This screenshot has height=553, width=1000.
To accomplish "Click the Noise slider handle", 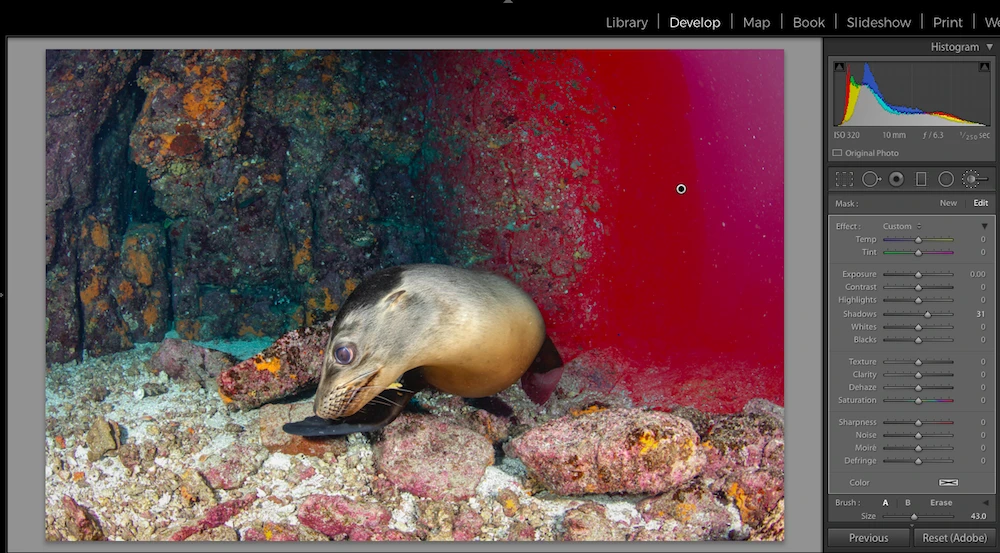I will (918, 435).
